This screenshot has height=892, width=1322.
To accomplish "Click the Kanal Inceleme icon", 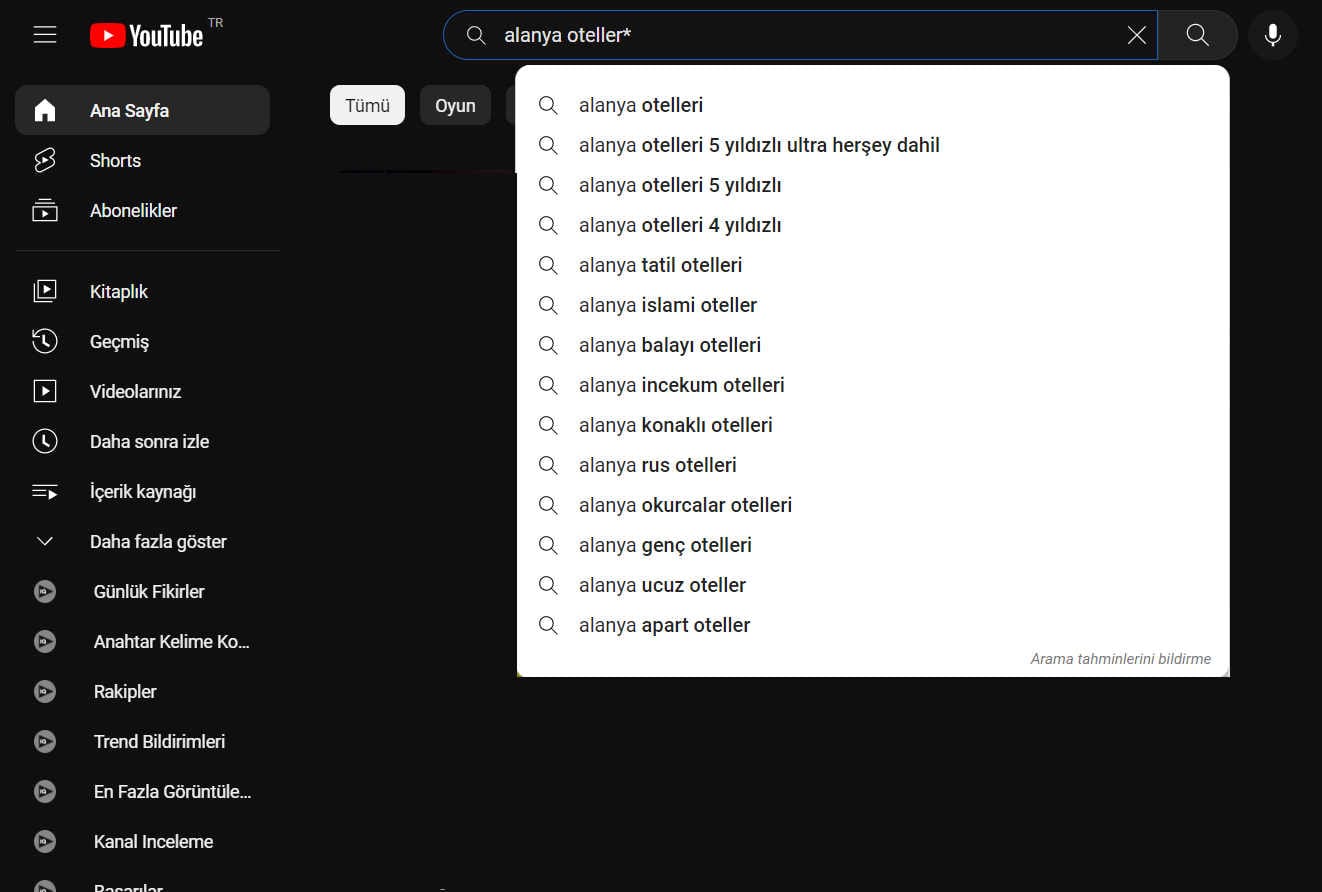I will click(45, 841).
